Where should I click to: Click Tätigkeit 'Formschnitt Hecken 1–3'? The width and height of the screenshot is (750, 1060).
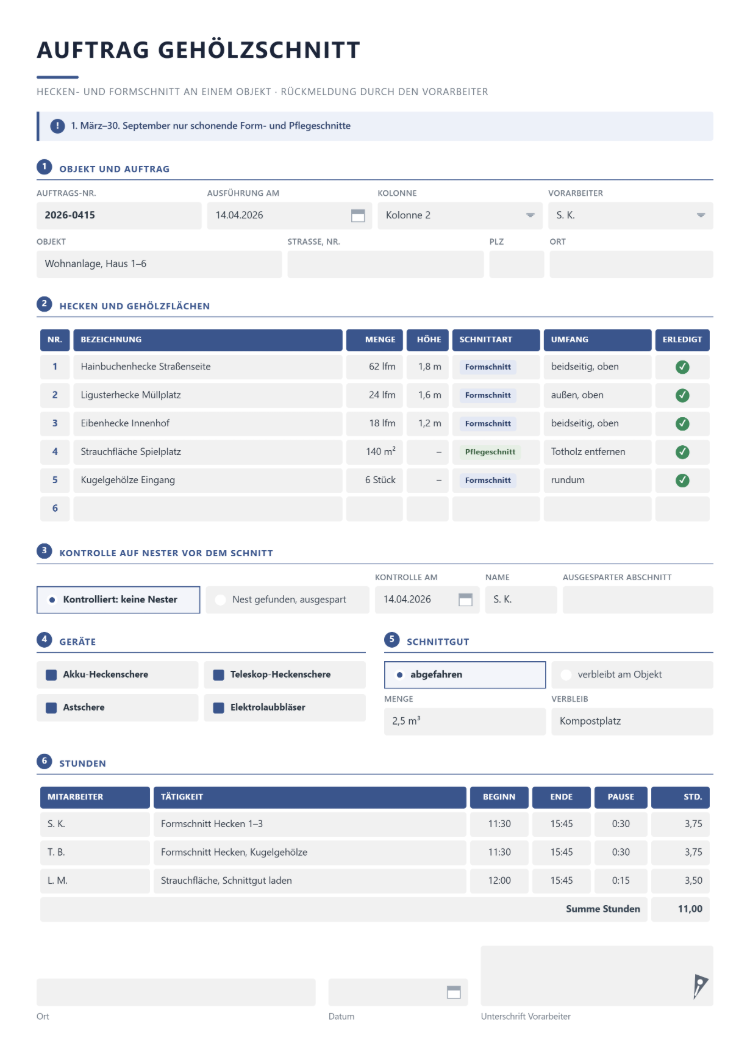point(310,824)
